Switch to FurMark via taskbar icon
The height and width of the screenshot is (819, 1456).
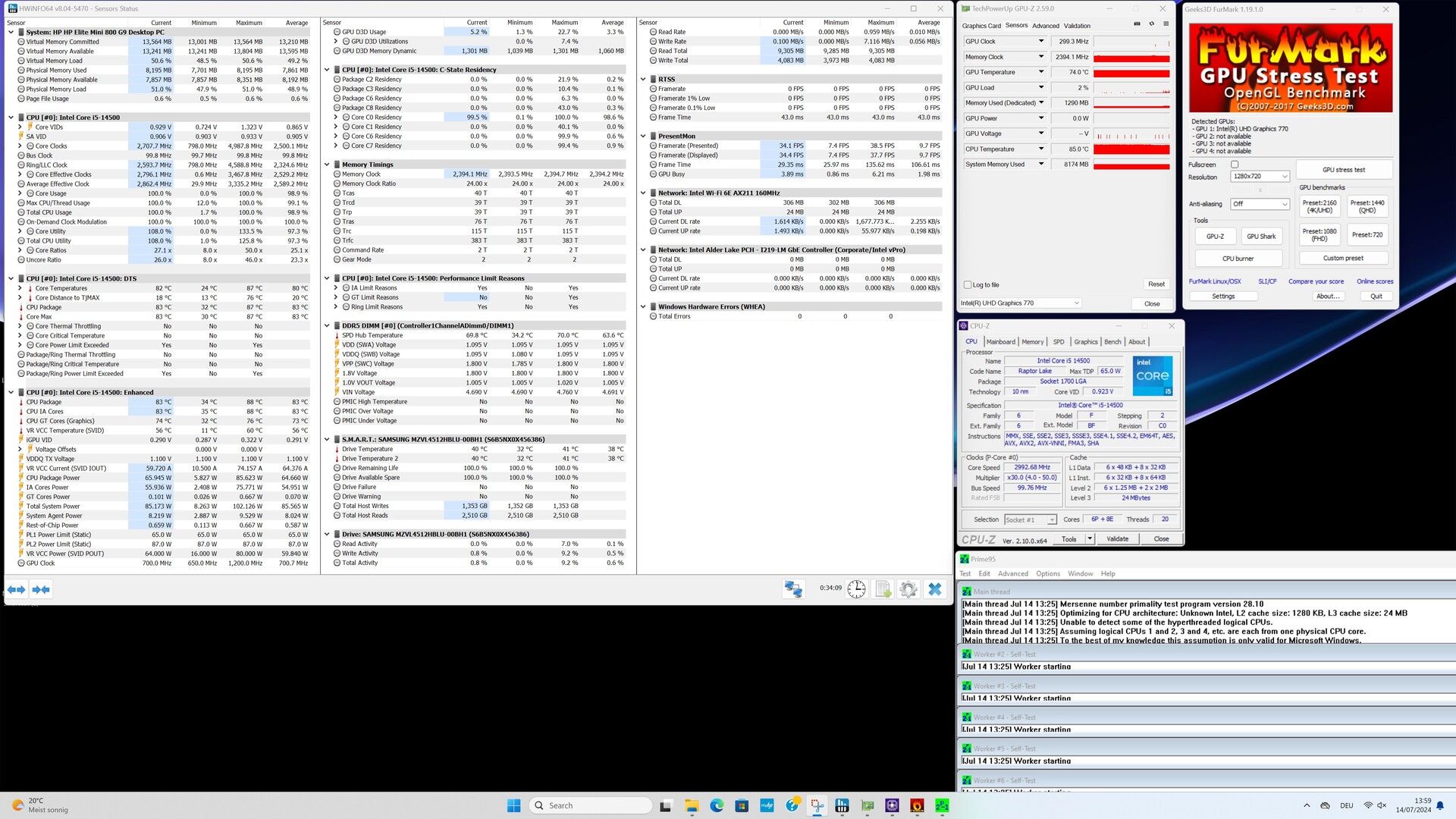tap(917, 805)
